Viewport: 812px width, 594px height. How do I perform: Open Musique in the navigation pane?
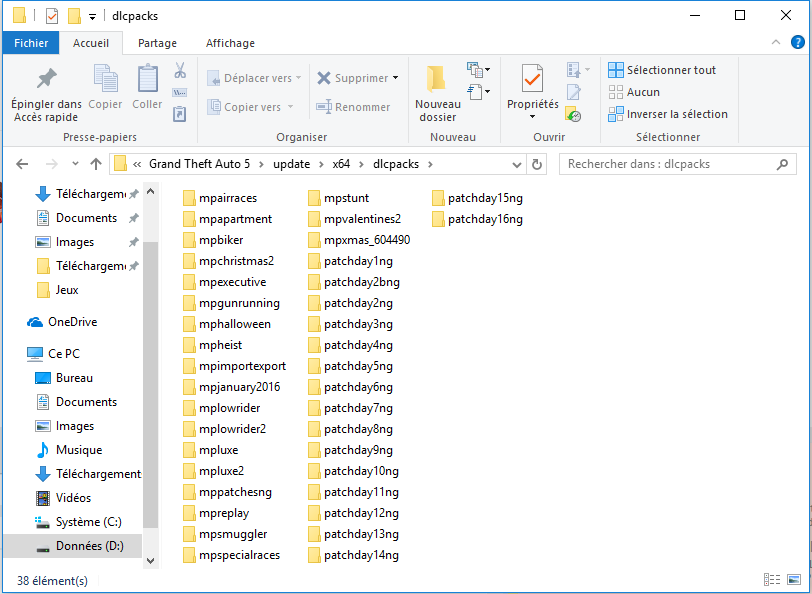[69, 450]
